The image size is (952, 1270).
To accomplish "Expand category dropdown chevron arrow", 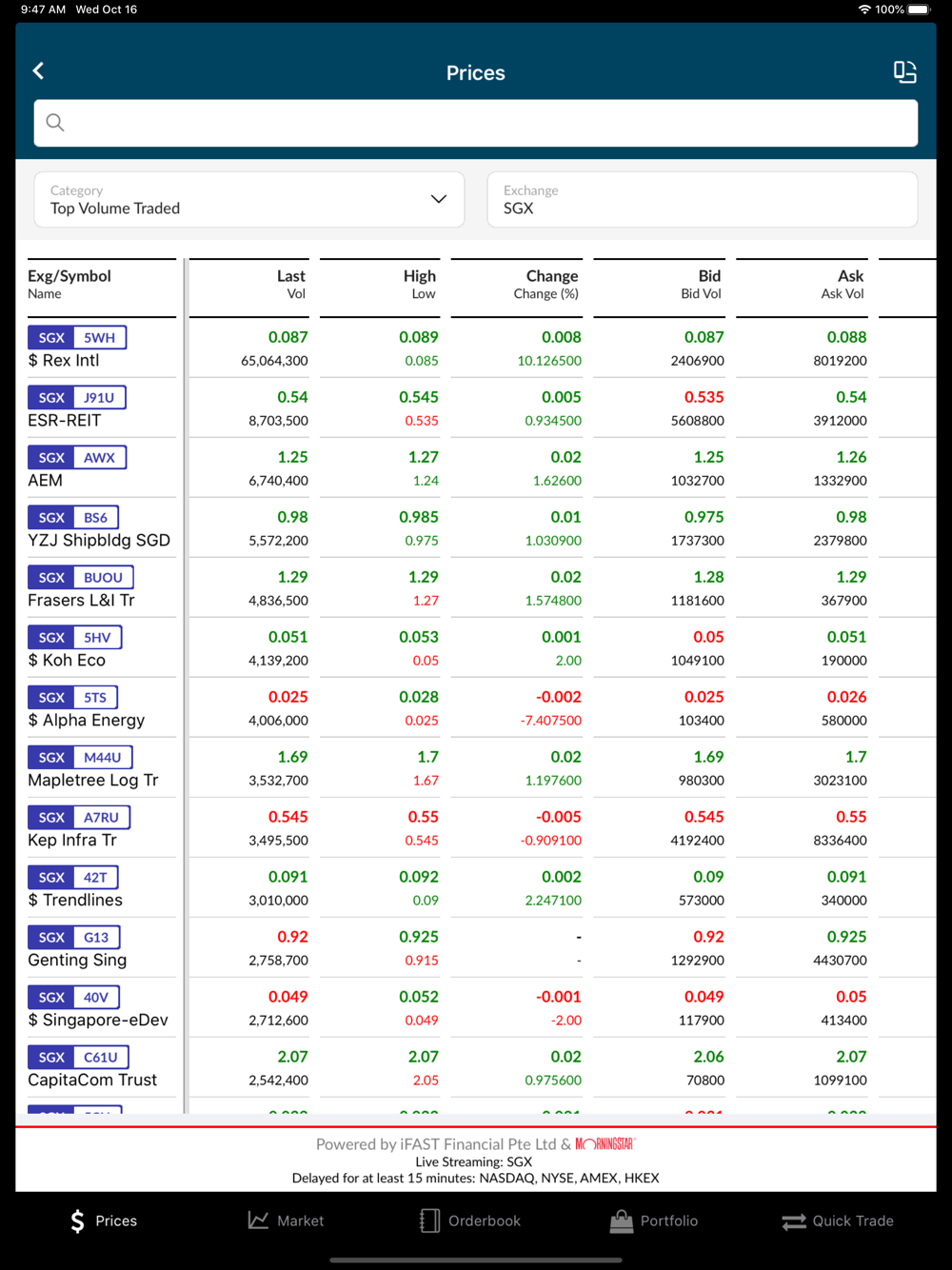I will pos(439,199).
